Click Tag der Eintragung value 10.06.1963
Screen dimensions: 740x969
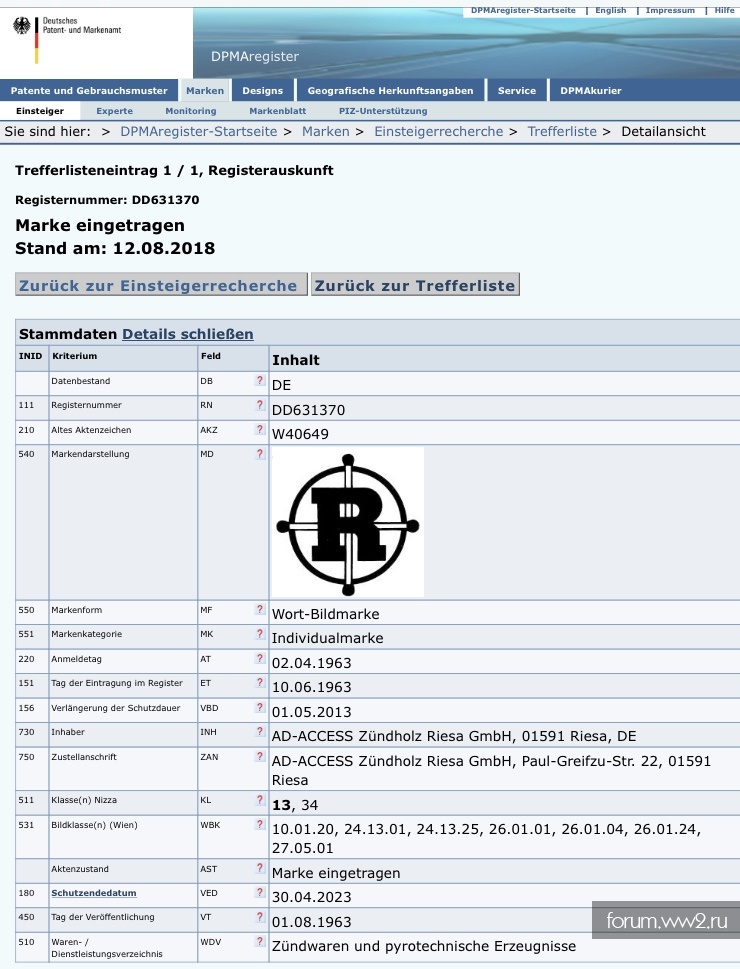(x=312, y=687)
